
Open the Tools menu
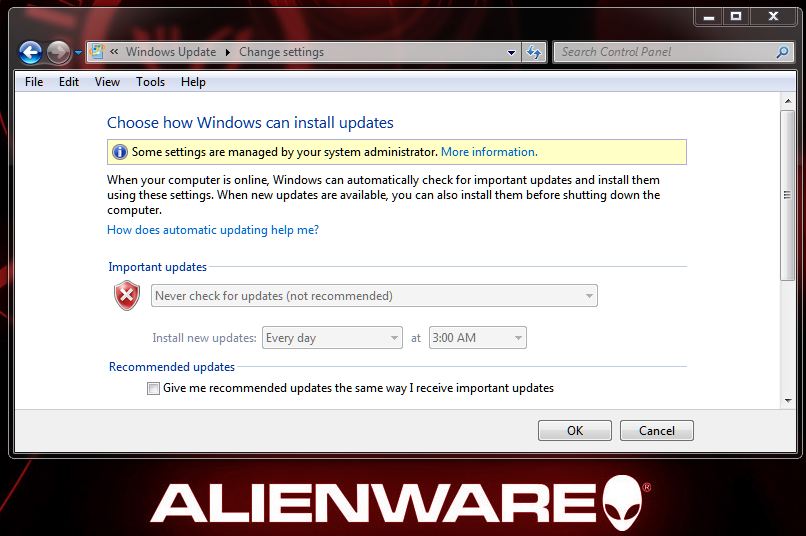point(150,82)
